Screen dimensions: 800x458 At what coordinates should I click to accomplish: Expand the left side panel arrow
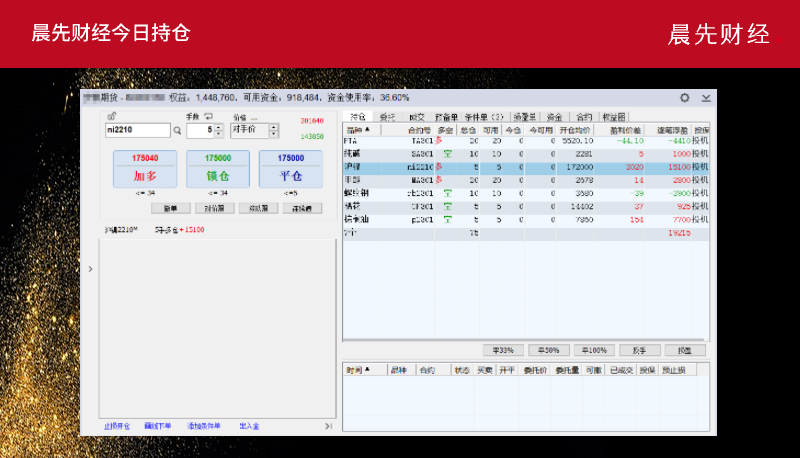(x=91, y=268)
